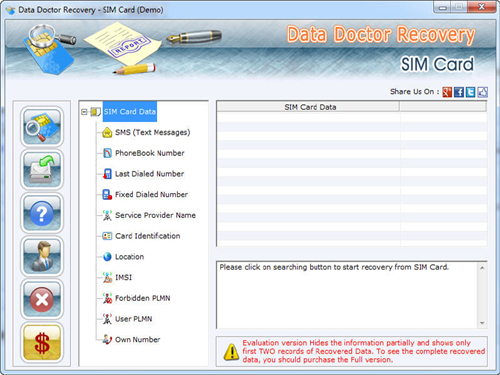Viewport: 500px width, 375px height.
Task: Click the message box scrollbar down arrow
Action: coord(482,323)
